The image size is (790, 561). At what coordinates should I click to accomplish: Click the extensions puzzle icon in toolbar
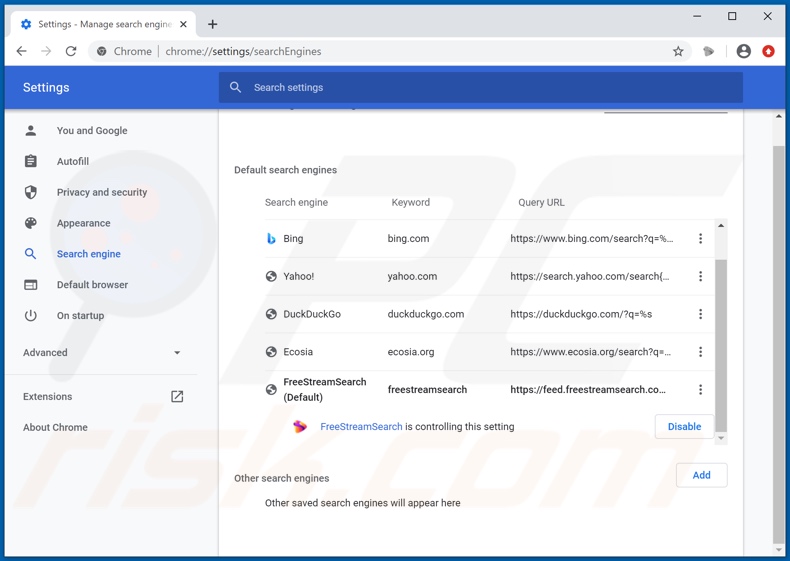click(709, 51)
